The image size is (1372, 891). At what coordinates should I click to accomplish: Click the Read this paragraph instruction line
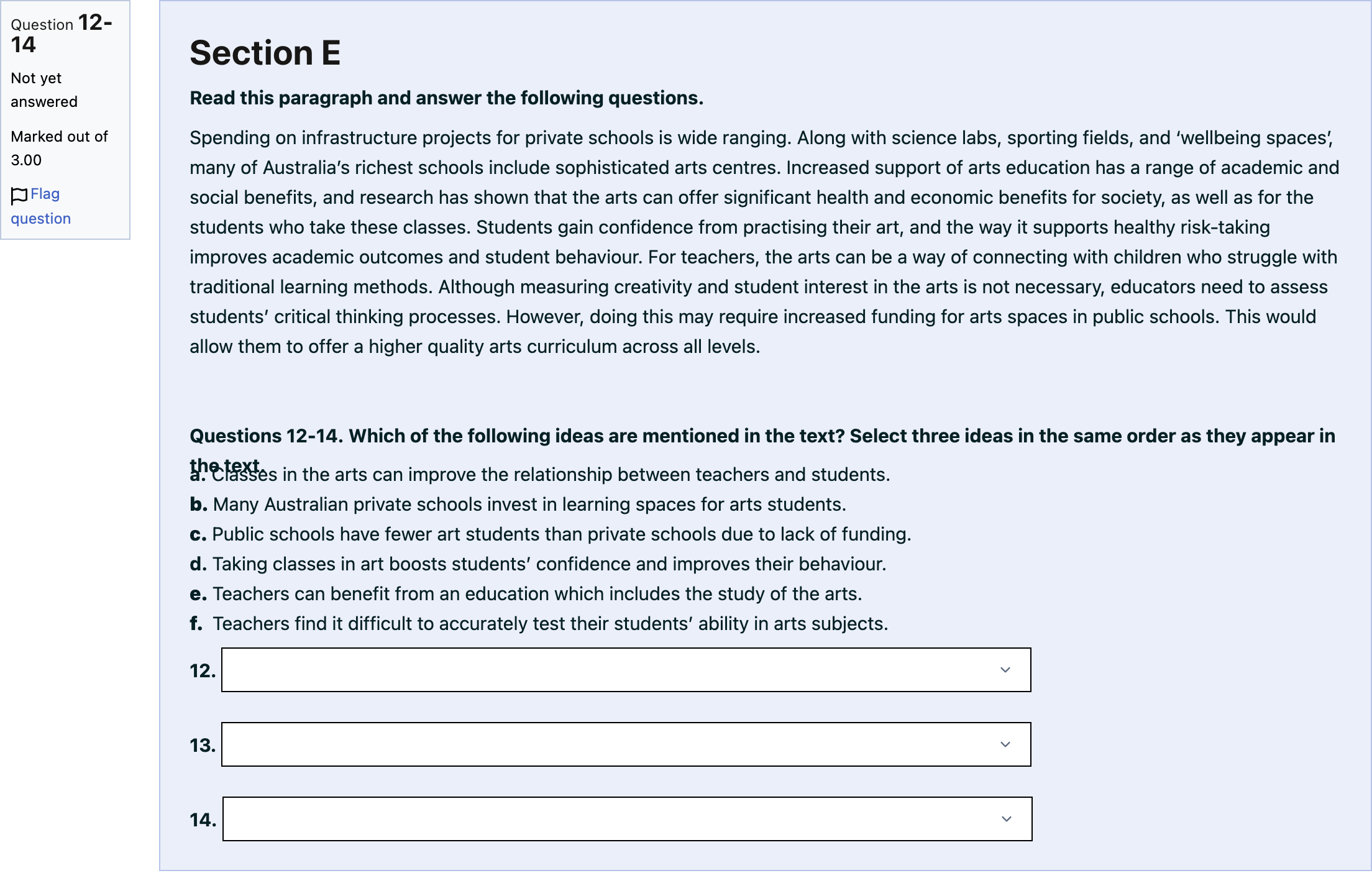pos(447,98)
